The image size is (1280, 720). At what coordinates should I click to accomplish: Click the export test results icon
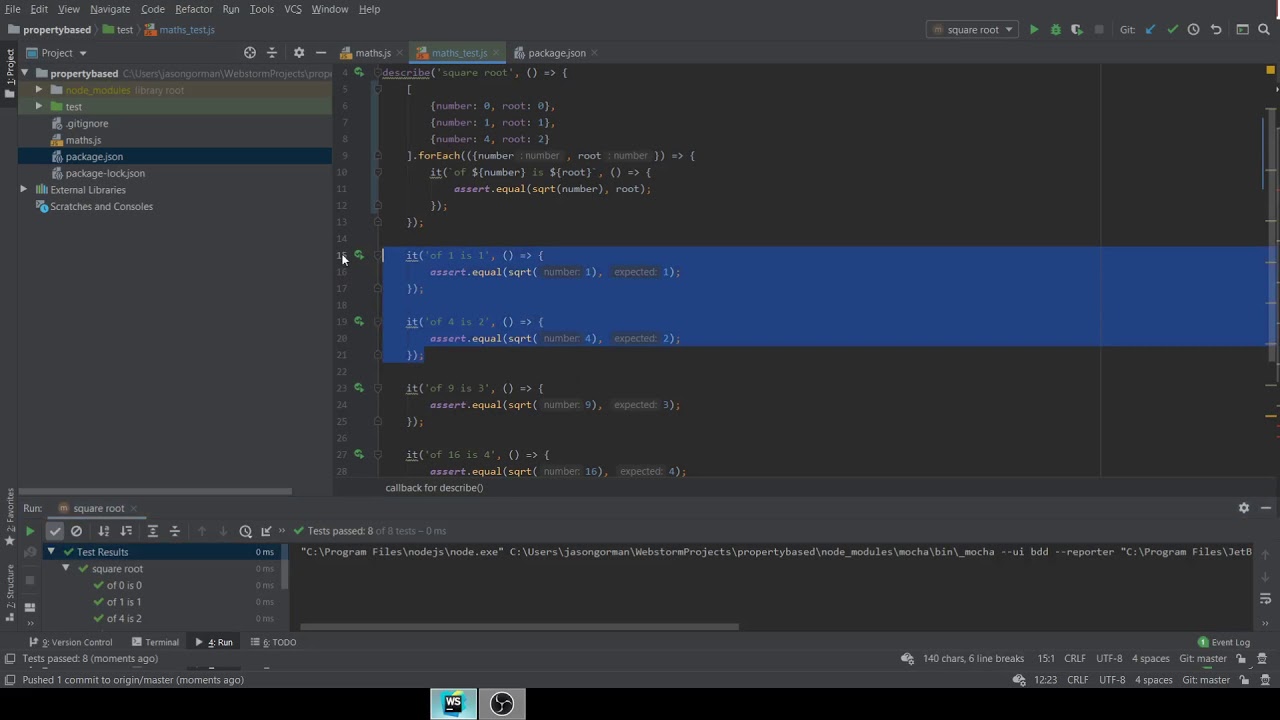pyautogui.click(x=266, y=531)
